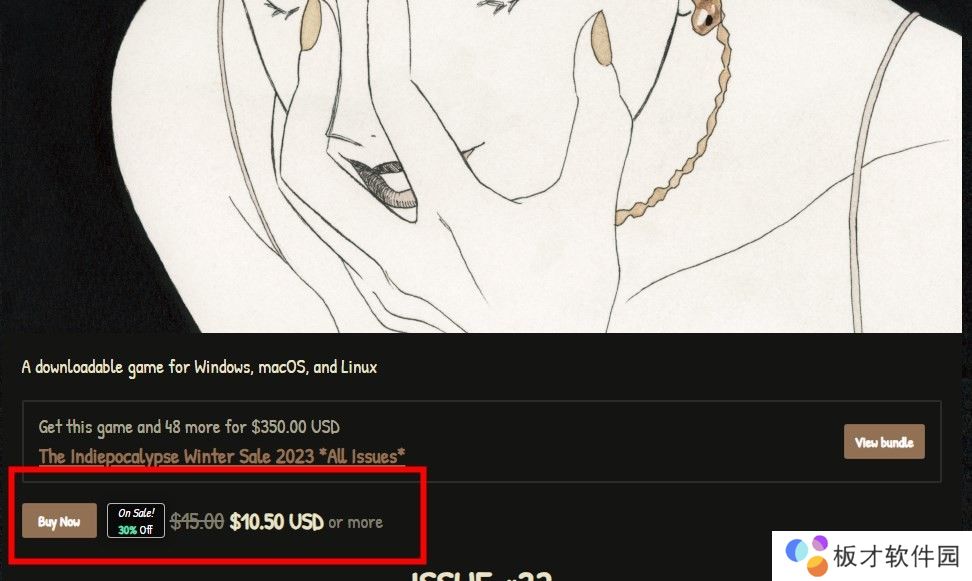Click the 'On Sale!' label text

[136, 513]
